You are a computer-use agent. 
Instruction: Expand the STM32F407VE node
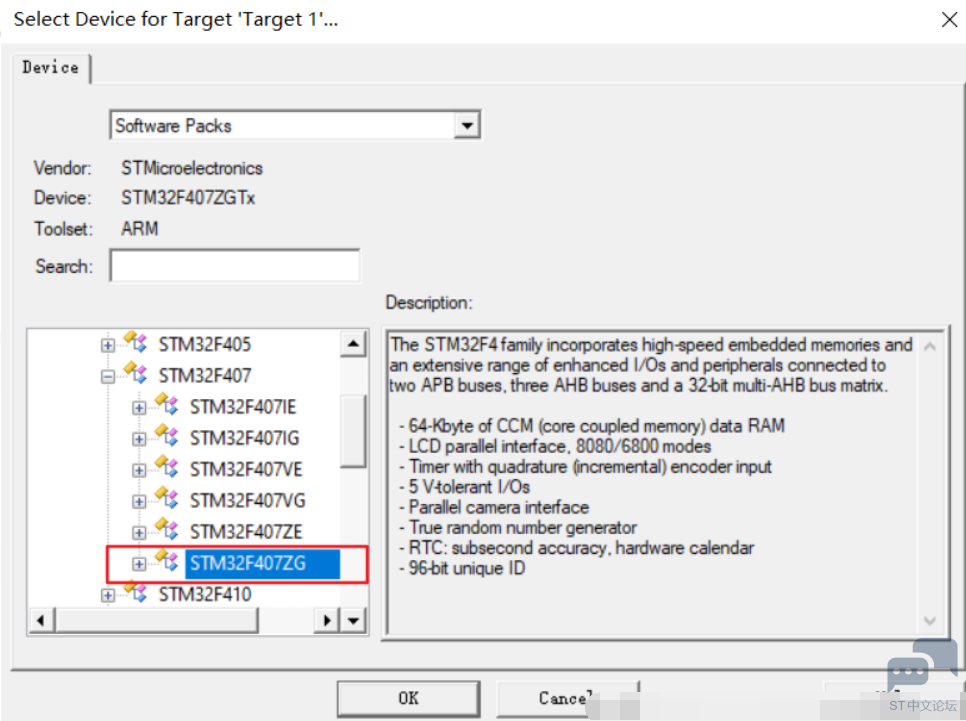tap(139, 470)
